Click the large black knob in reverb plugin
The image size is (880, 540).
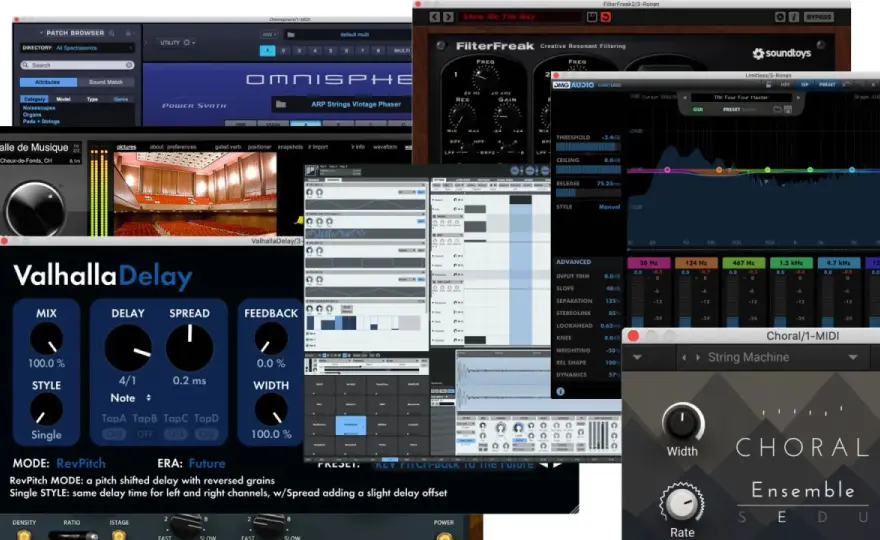pos(35,209)
